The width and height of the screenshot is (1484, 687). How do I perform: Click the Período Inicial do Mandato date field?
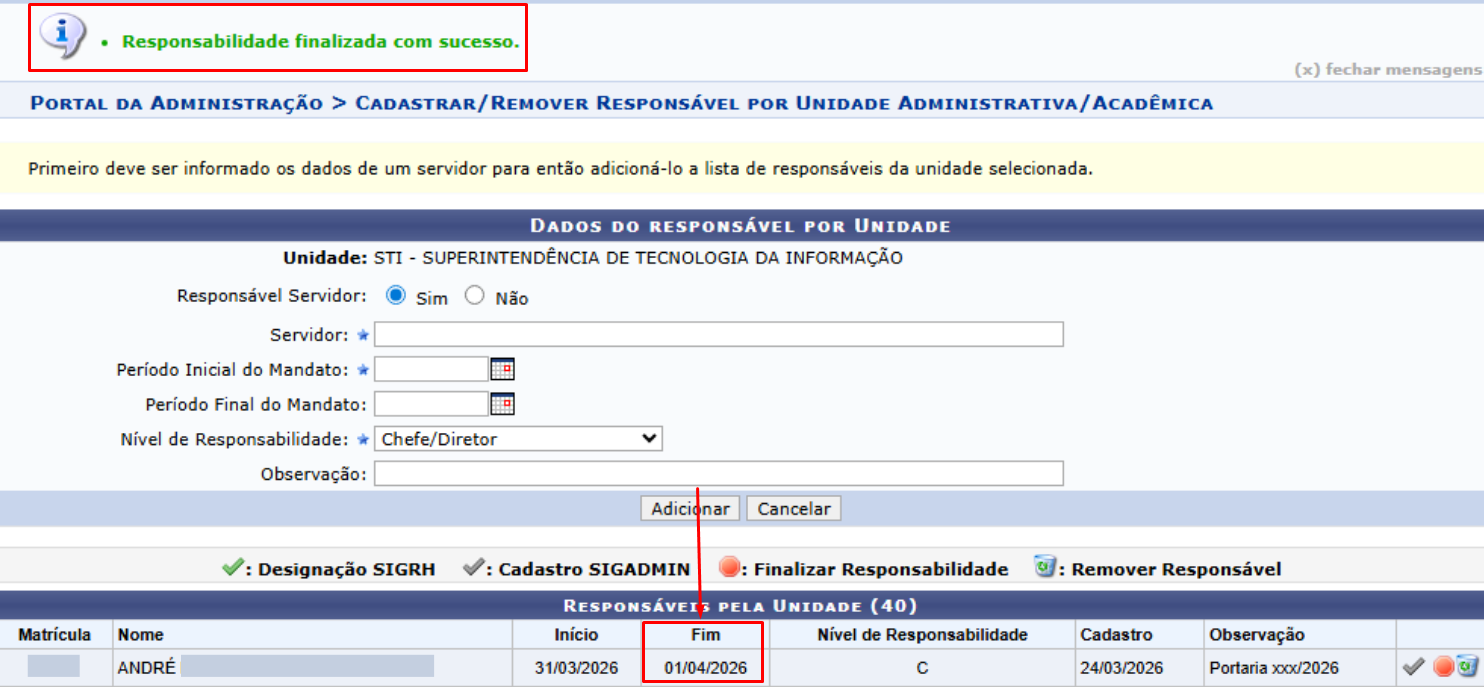(x=431, y=370)
